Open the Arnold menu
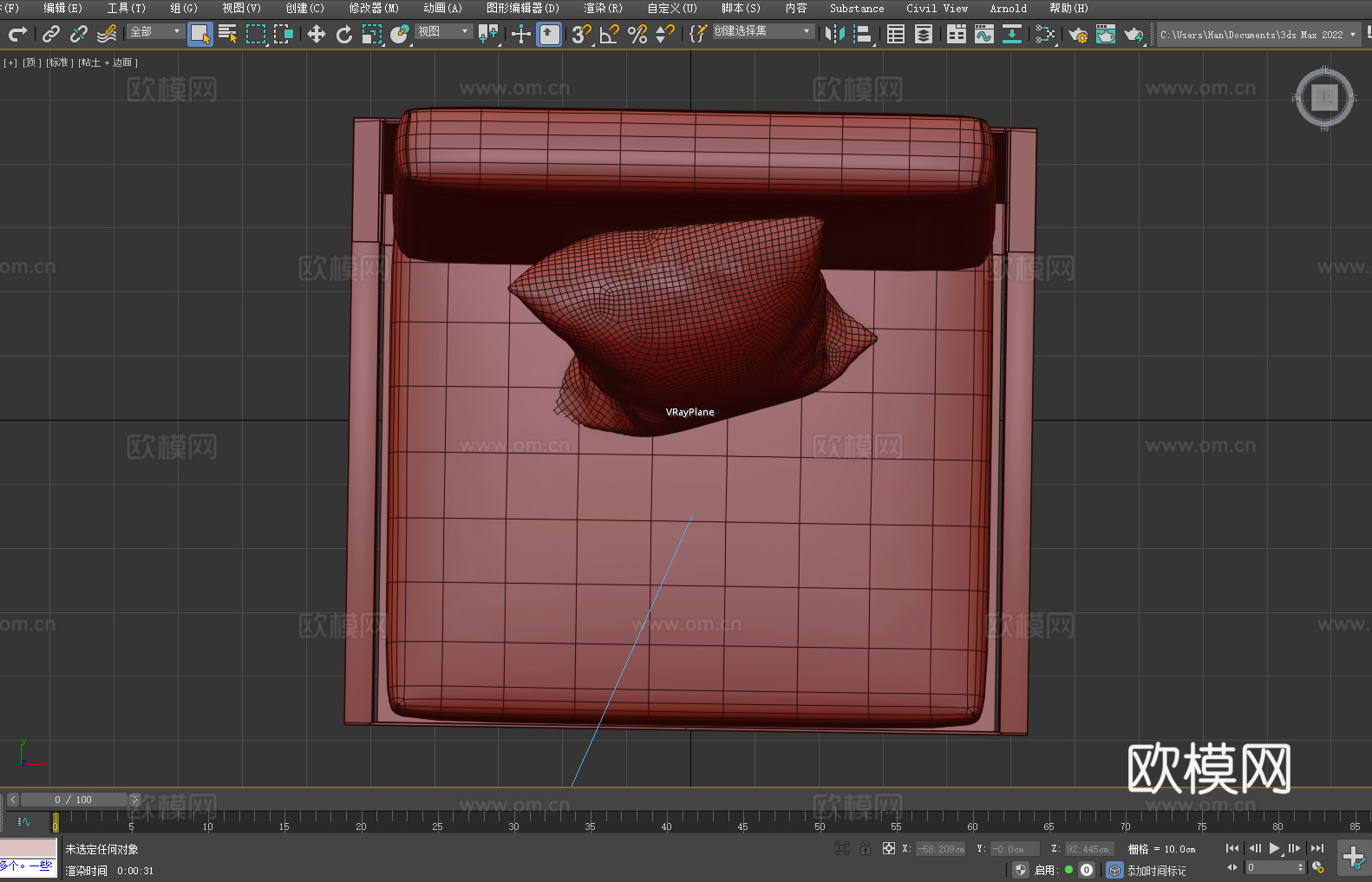 [x=1008, y=8]
